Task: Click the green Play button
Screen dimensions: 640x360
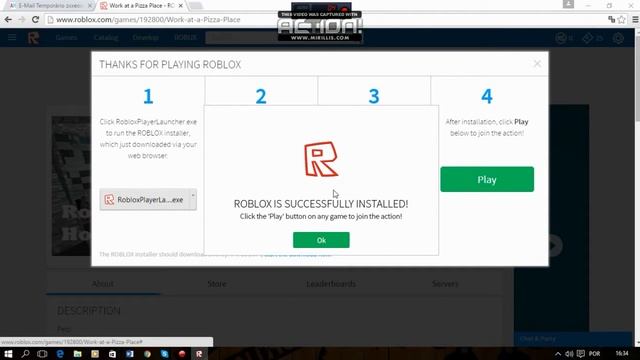Action: [x=487, y=179]
